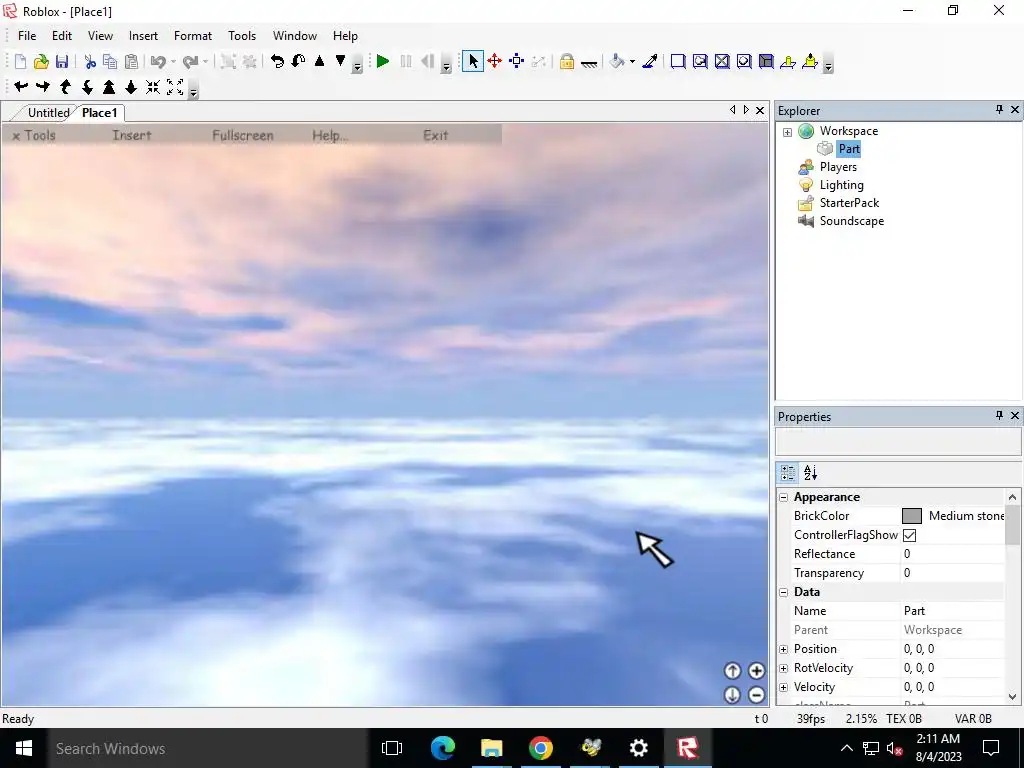Open the Paint bucket color dropdown arrow
The width and height of the screenshot is (1024, 768).
[x=632, y=61]
